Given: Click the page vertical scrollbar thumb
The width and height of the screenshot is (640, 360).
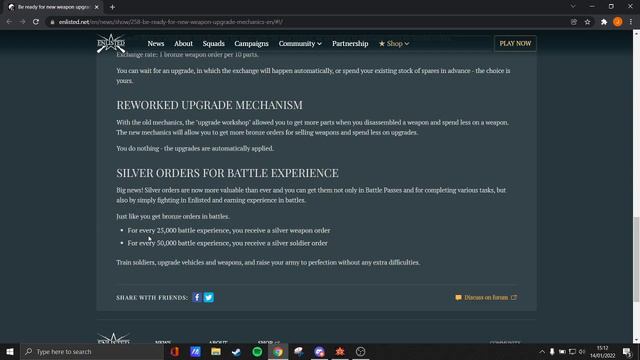Looking at the screenshot, I should point(636,260).
